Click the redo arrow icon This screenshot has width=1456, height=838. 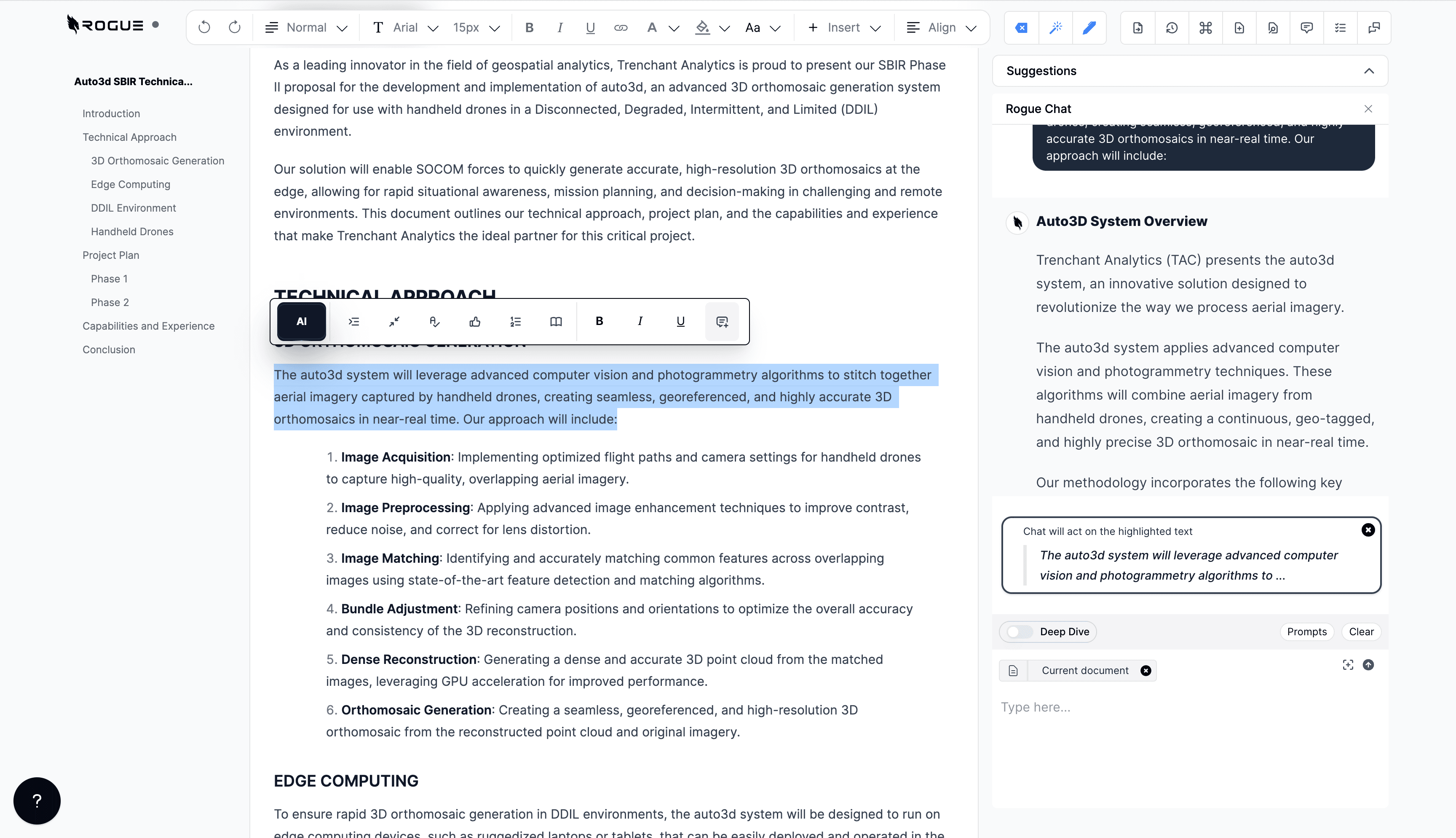click(x=234, y=28)
